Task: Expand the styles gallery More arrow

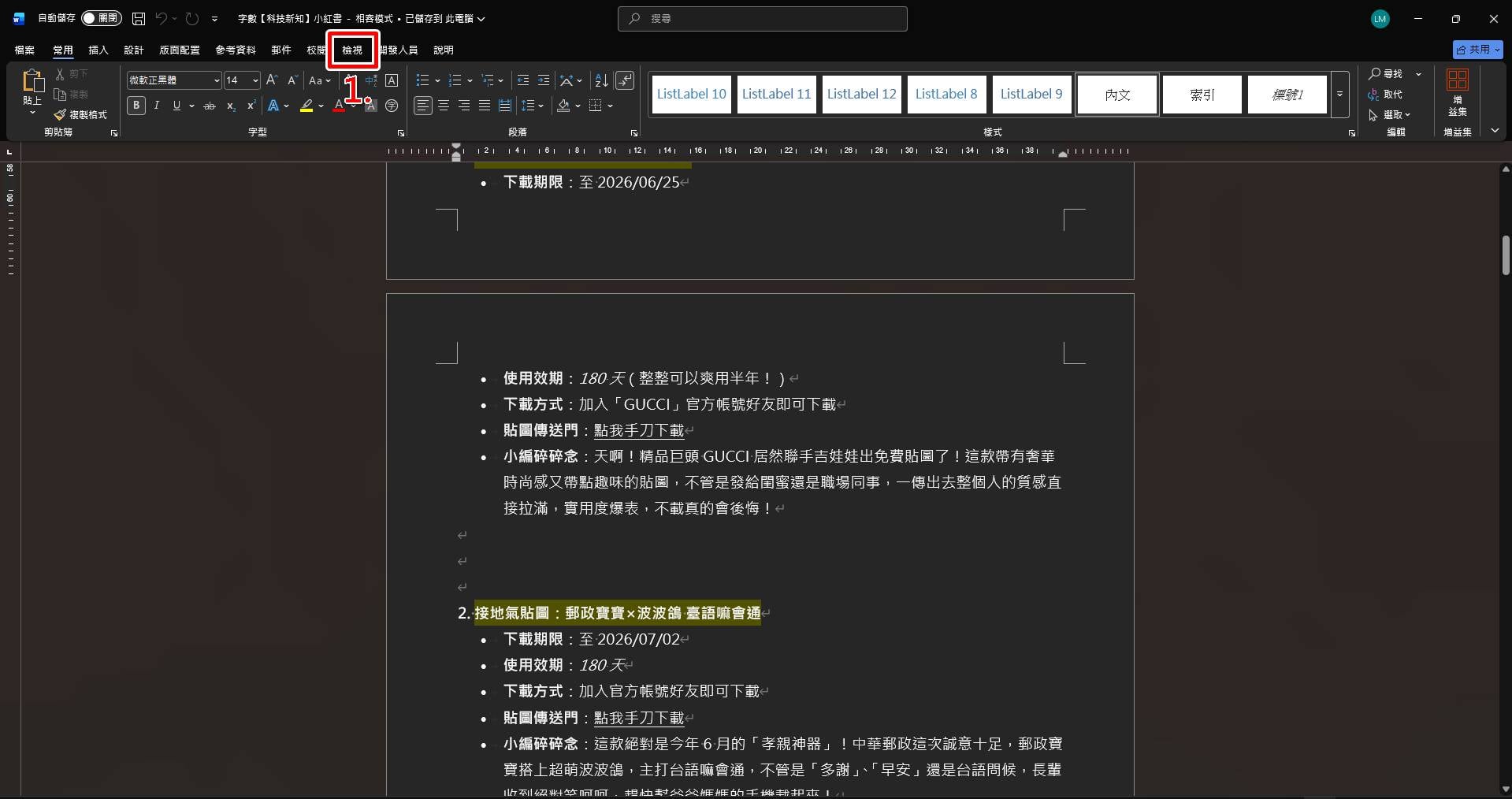Action: click(x=1339, y=95)
